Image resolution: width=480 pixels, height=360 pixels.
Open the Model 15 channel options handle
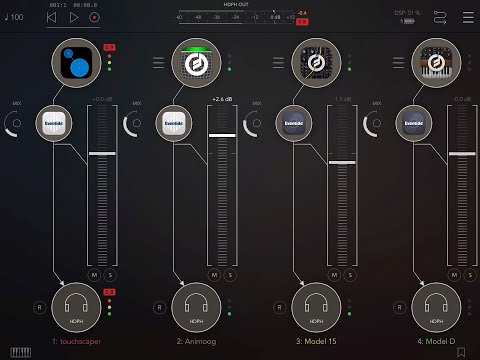[278, 63]
